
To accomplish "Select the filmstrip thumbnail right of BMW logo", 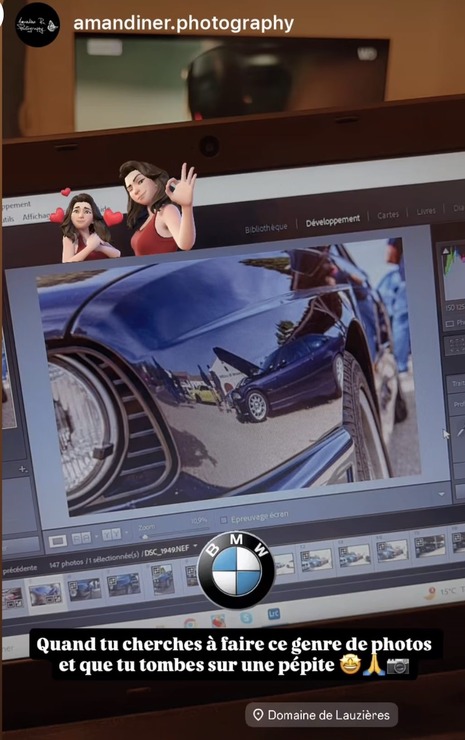I will pos(285,563).
